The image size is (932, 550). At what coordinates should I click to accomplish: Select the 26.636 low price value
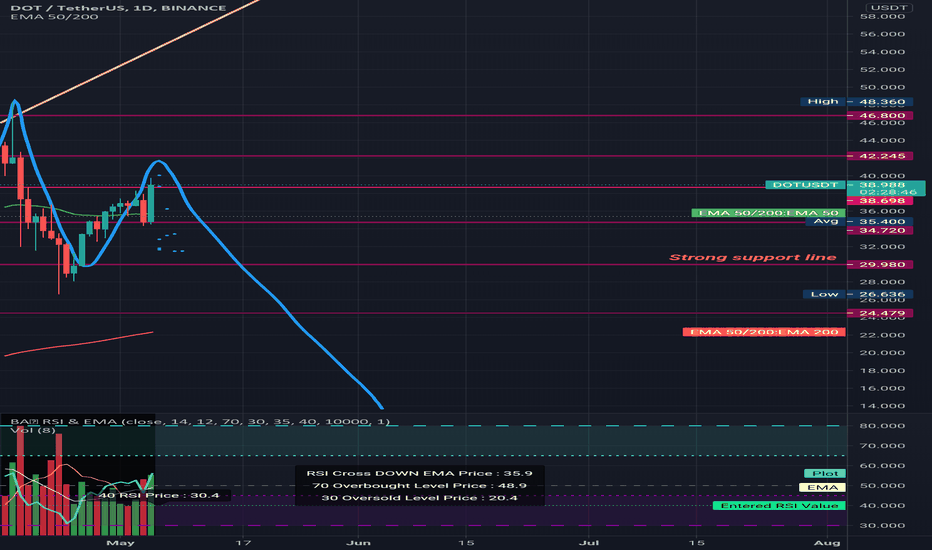coord(882,294)
